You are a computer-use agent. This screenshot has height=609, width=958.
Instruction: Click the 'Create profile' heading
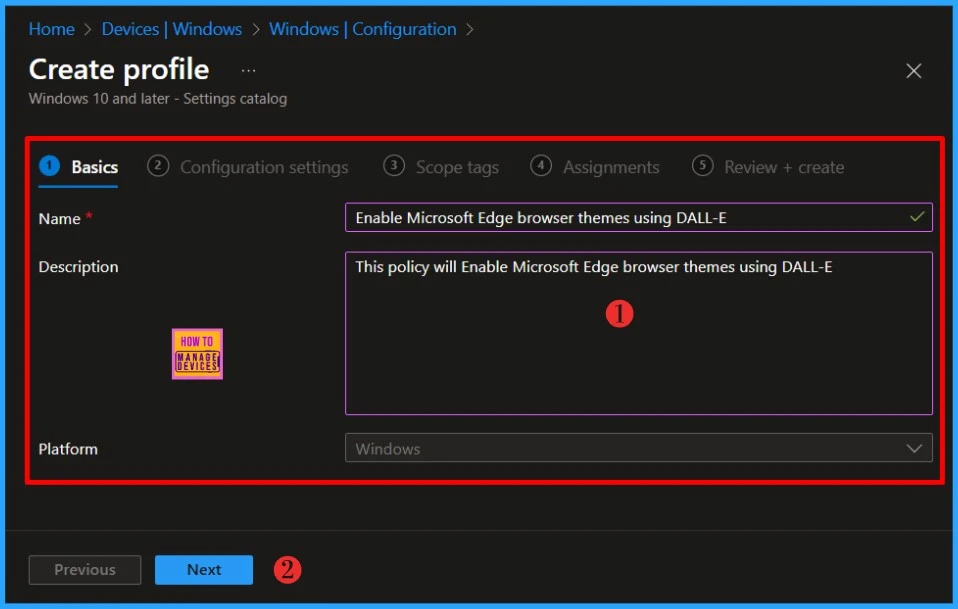(x=119, y=70)
